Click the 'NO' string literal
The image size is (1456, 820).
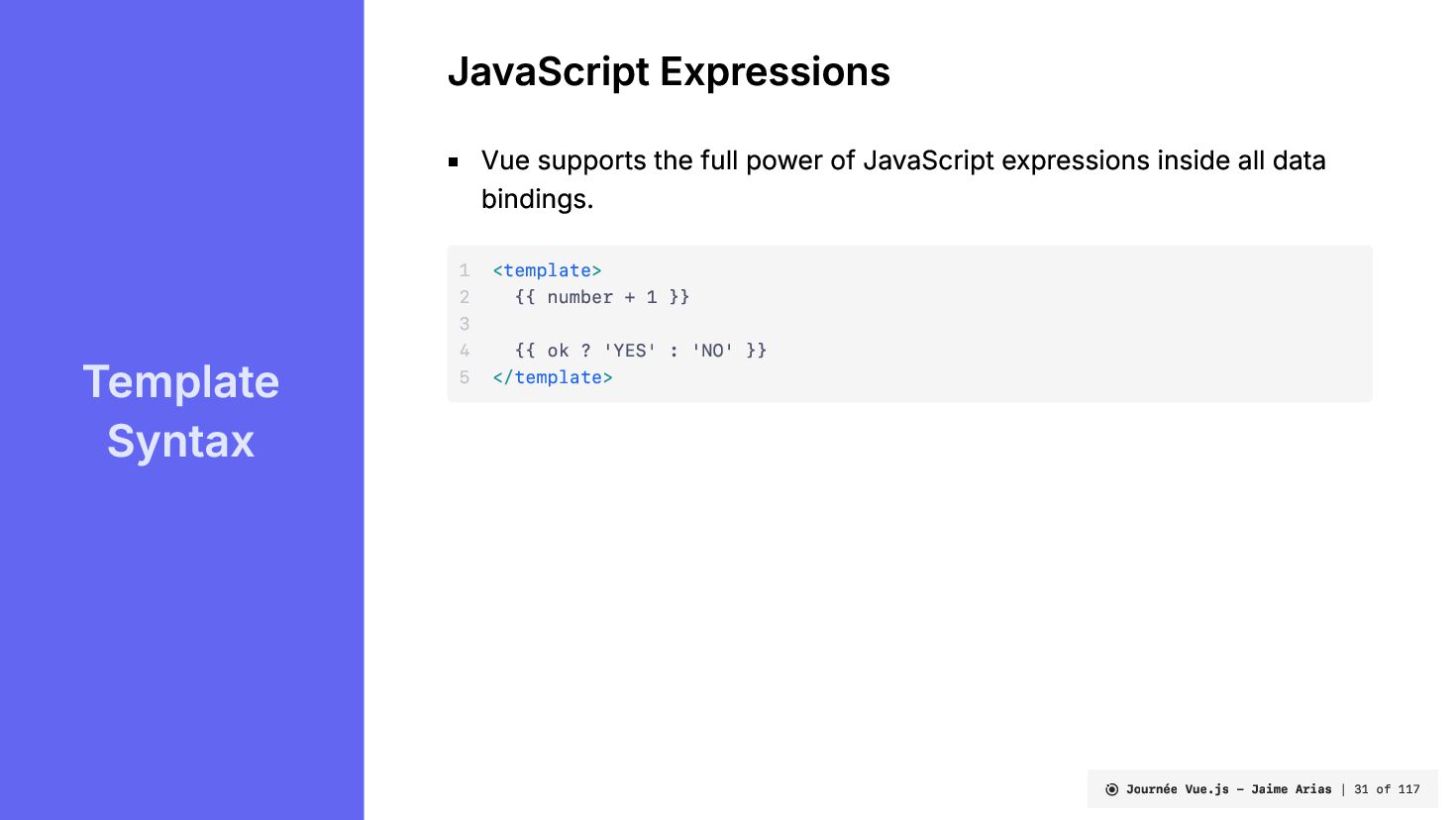click(x=712, y=351)
